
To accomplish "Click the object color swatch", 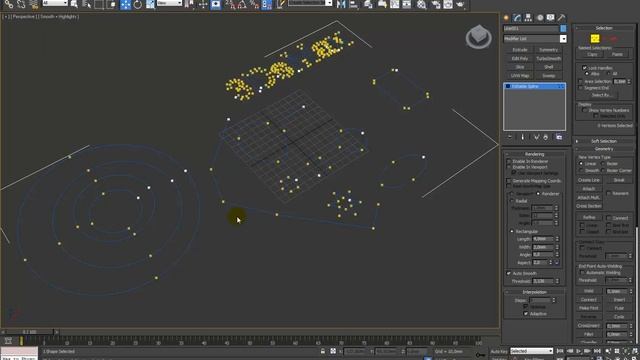I will pyautogui.click(x=563, y=28).
